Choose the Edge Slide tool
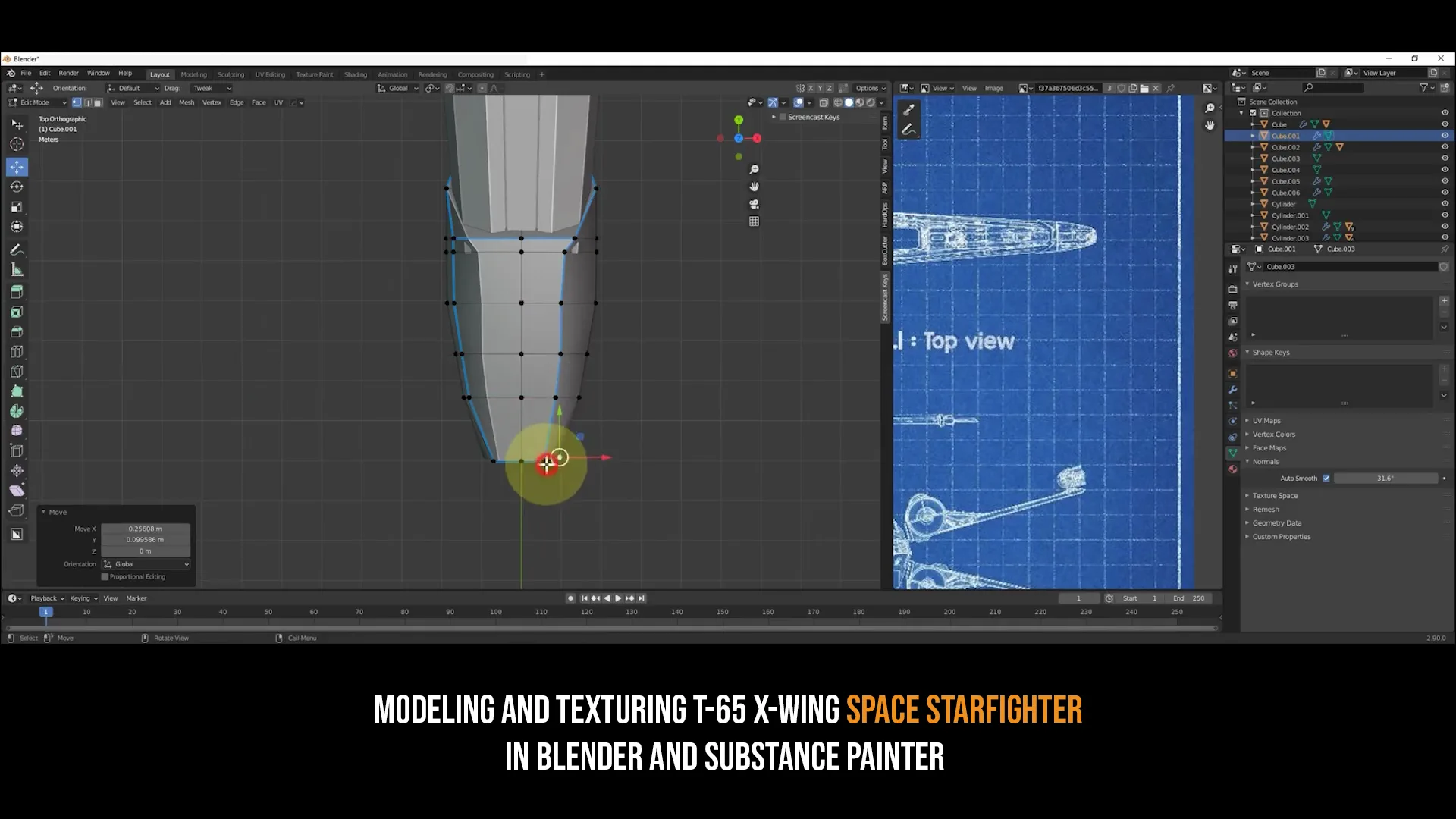Viewport: 1456px width, 819px height. (x=17, y=450)
